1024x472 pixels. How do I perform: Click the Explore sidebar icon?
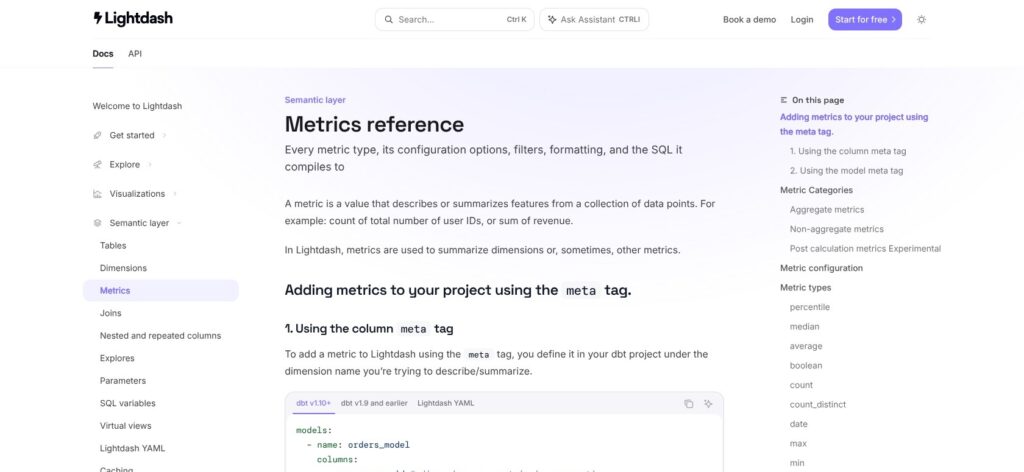click(x=97, y=165)
